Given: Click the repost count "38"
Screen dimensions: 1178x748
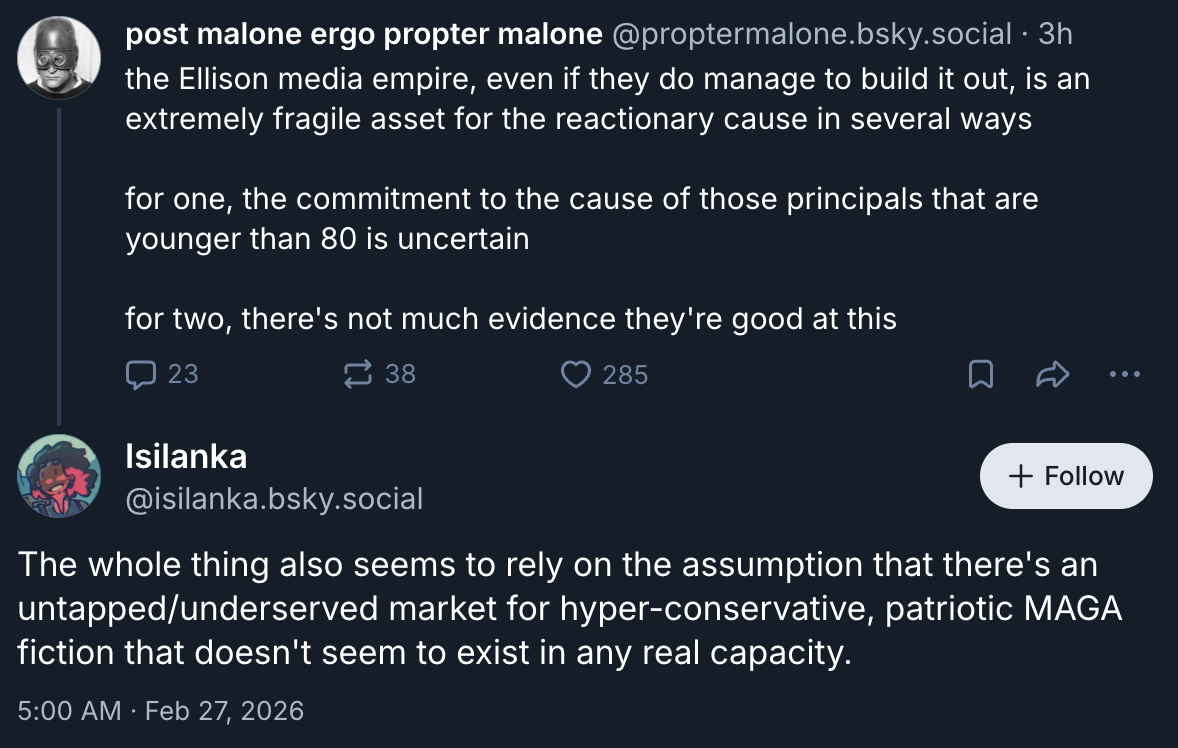Looking at the screenshot, I should tap(400, 374).
